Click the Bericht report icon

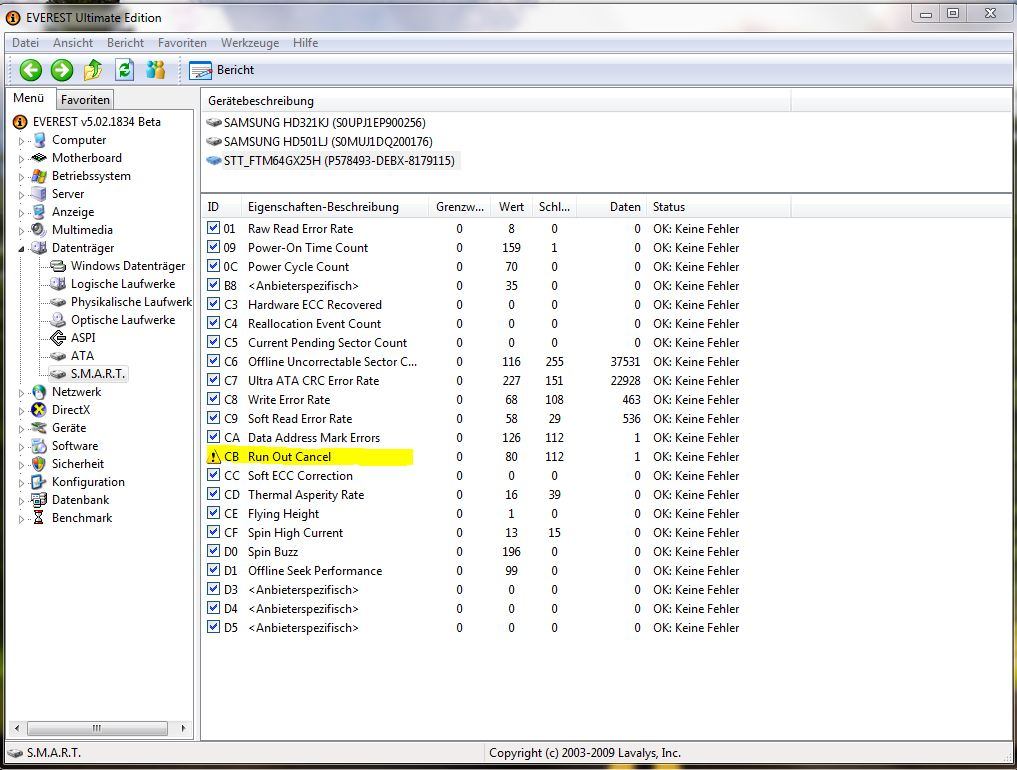click(200, 70)
